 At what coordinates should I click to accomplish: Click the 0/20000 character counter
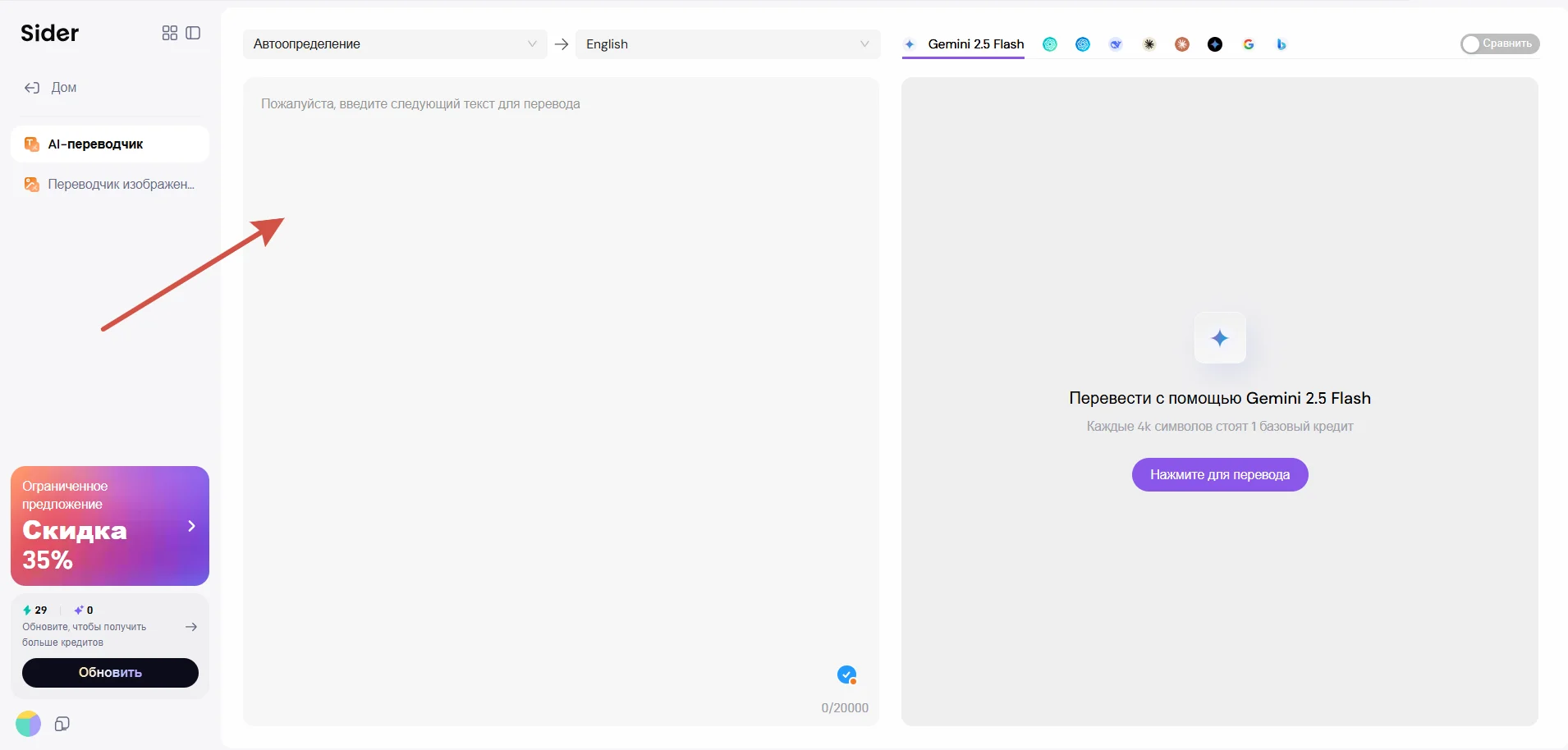pyautogui.click(x=845, y=708)
